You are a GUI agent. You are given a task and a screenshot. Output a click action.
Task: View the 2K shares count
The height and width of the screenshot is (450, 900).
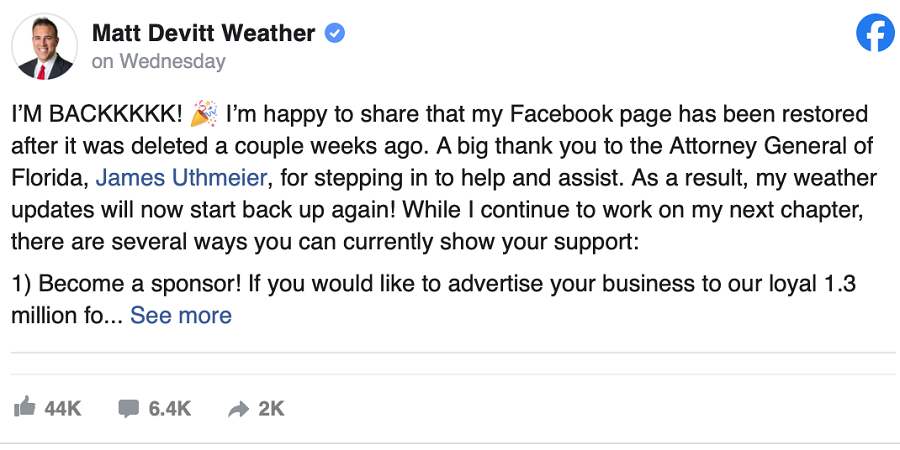coord(271,408)
